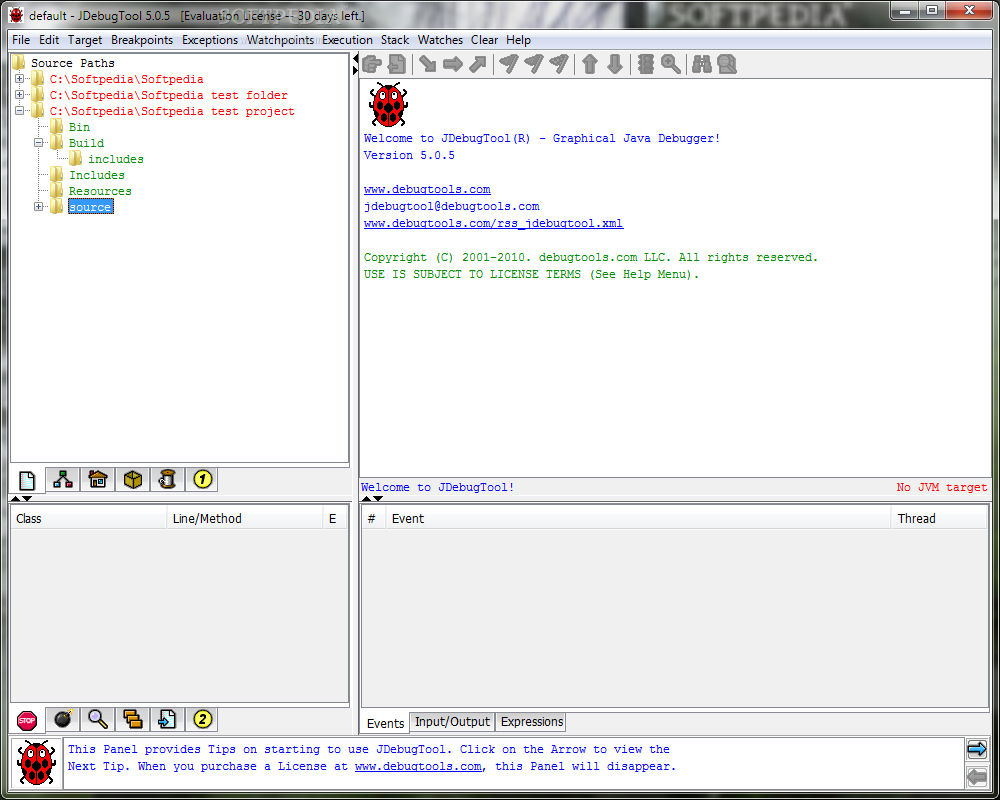Open the Breakpoints menu
1000x800 pixels.
pos(142,40)
